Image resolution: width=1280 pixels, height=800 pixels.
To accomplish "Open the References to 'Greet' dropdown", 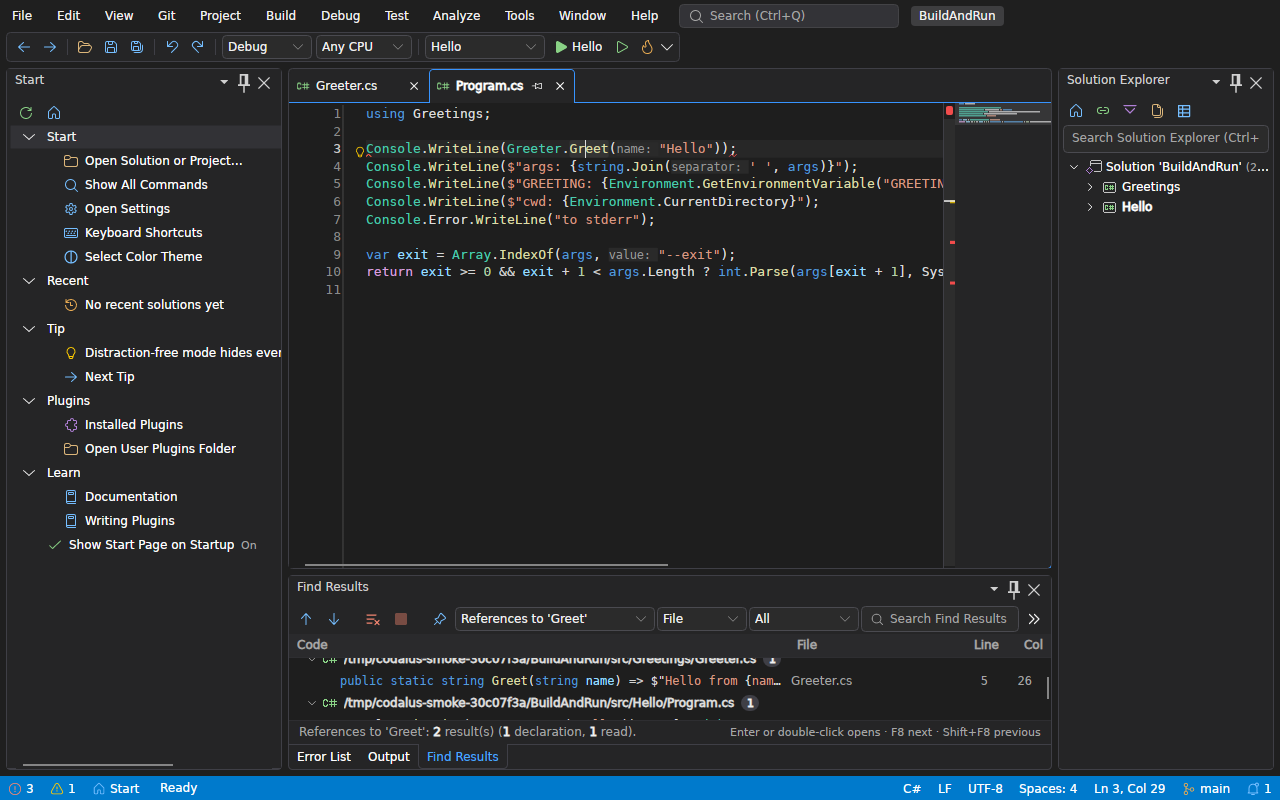I will tap(555, 619).
